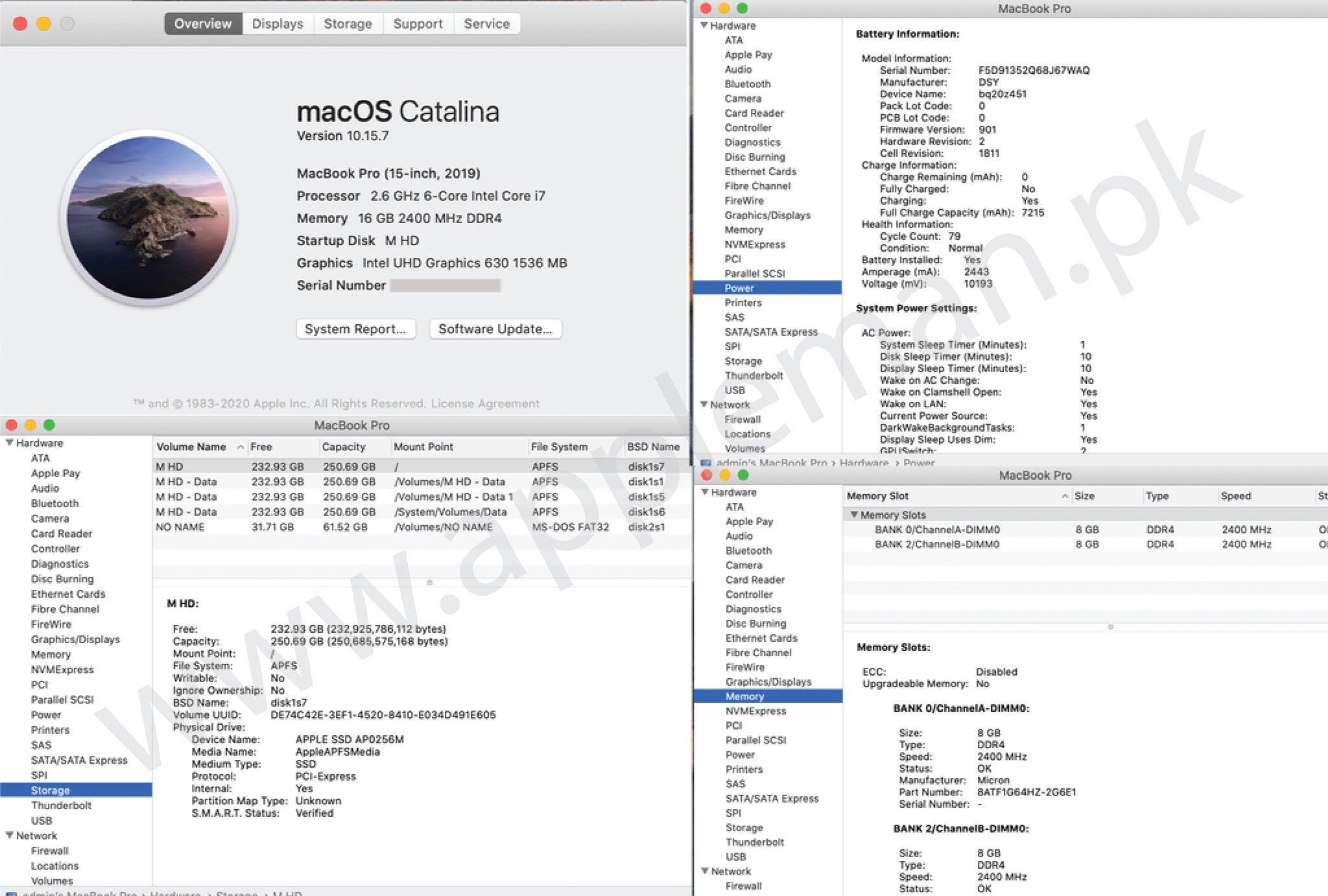Collapse Network tree in the Memory window
The height and width of the screenshot is (896, 1328).
click(x=705, y=871)
